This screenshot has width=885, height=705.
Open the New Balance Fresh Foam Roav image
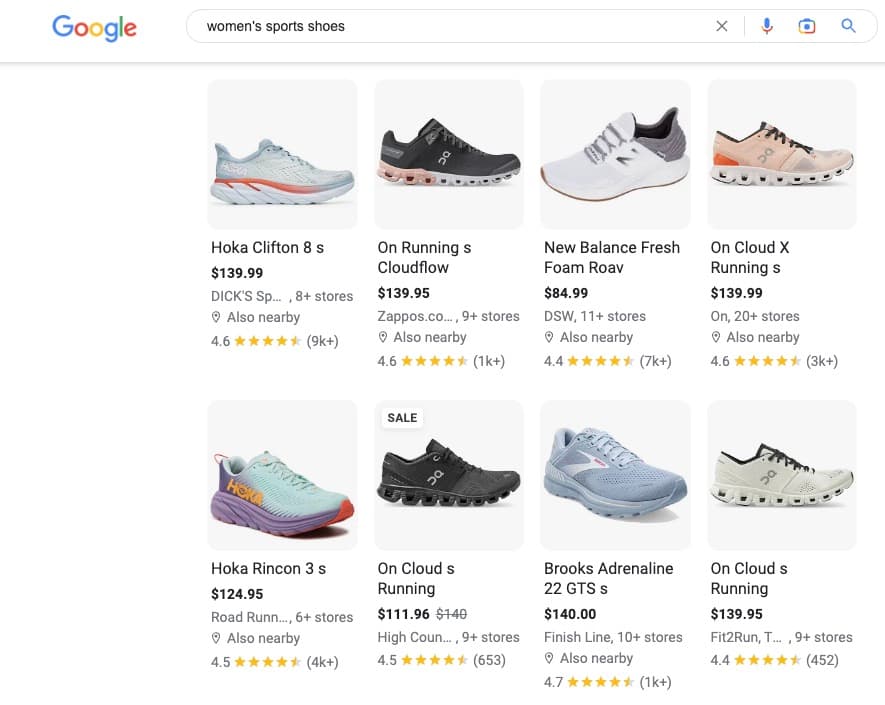coord(615,154)
